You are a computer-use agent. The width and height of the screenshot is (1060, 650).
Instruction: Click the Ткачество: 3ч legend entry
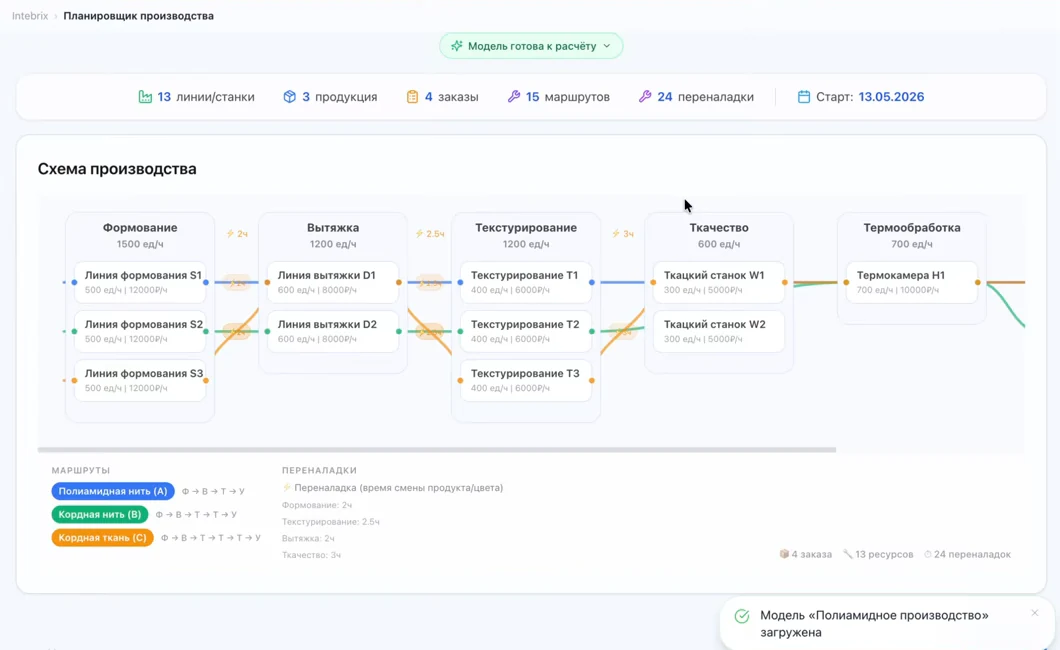click(311, 555)
